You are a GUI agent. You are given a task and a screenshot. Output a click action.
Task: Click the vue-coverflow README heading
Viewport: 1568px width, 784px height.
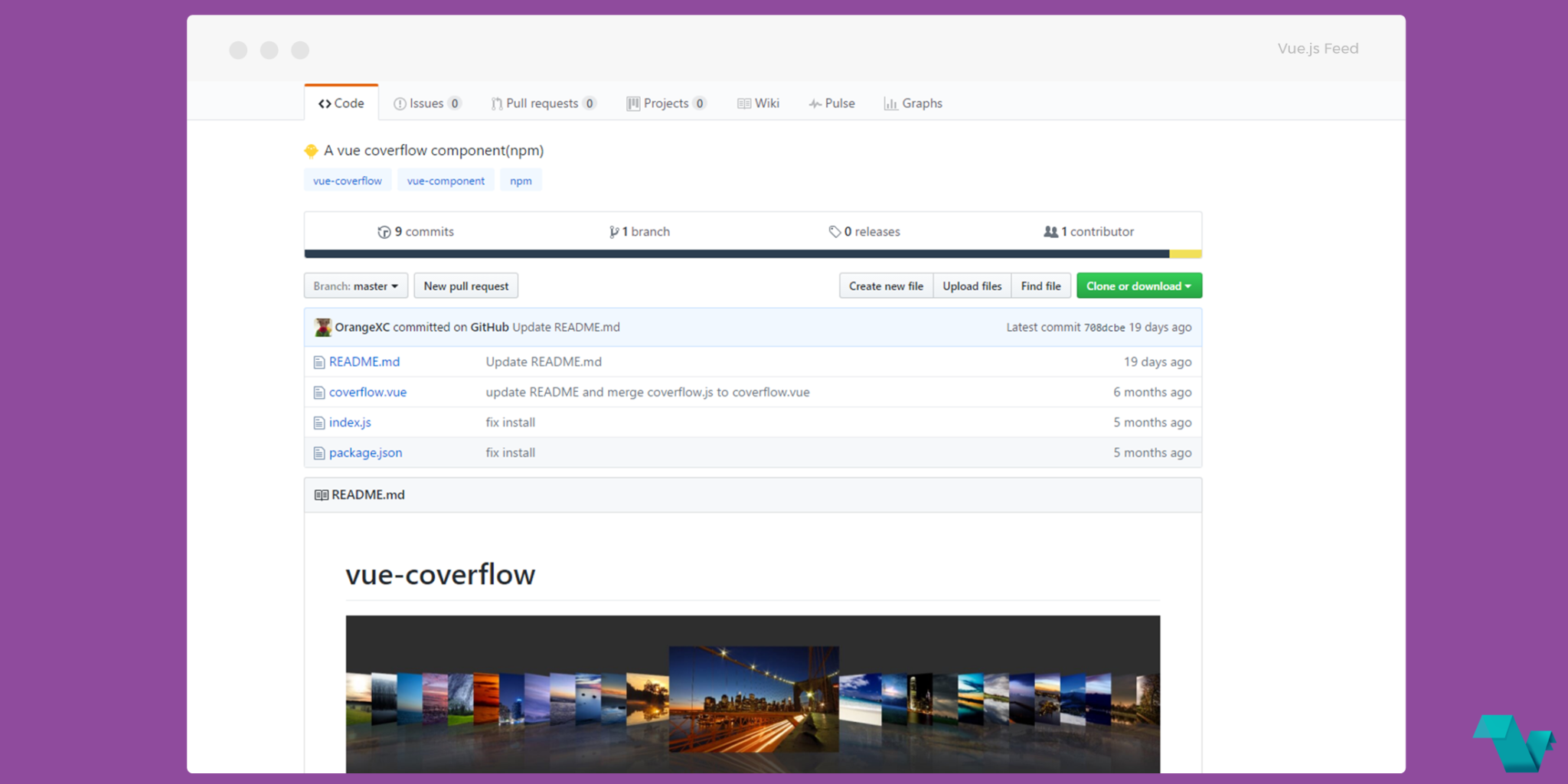[440, 574]
